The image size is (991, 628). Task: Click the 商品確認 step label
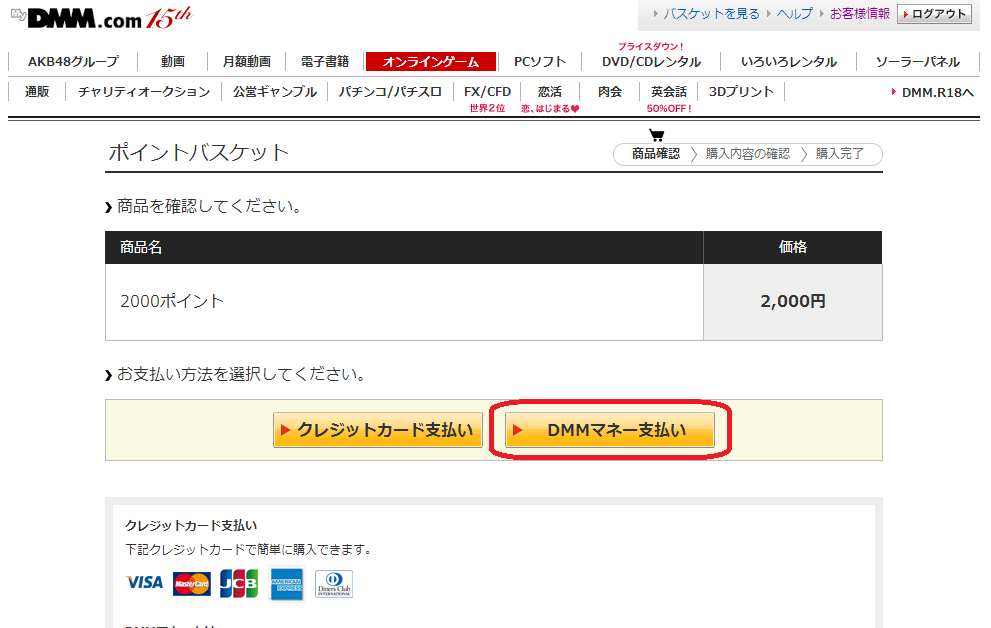(x=656, y=154)
